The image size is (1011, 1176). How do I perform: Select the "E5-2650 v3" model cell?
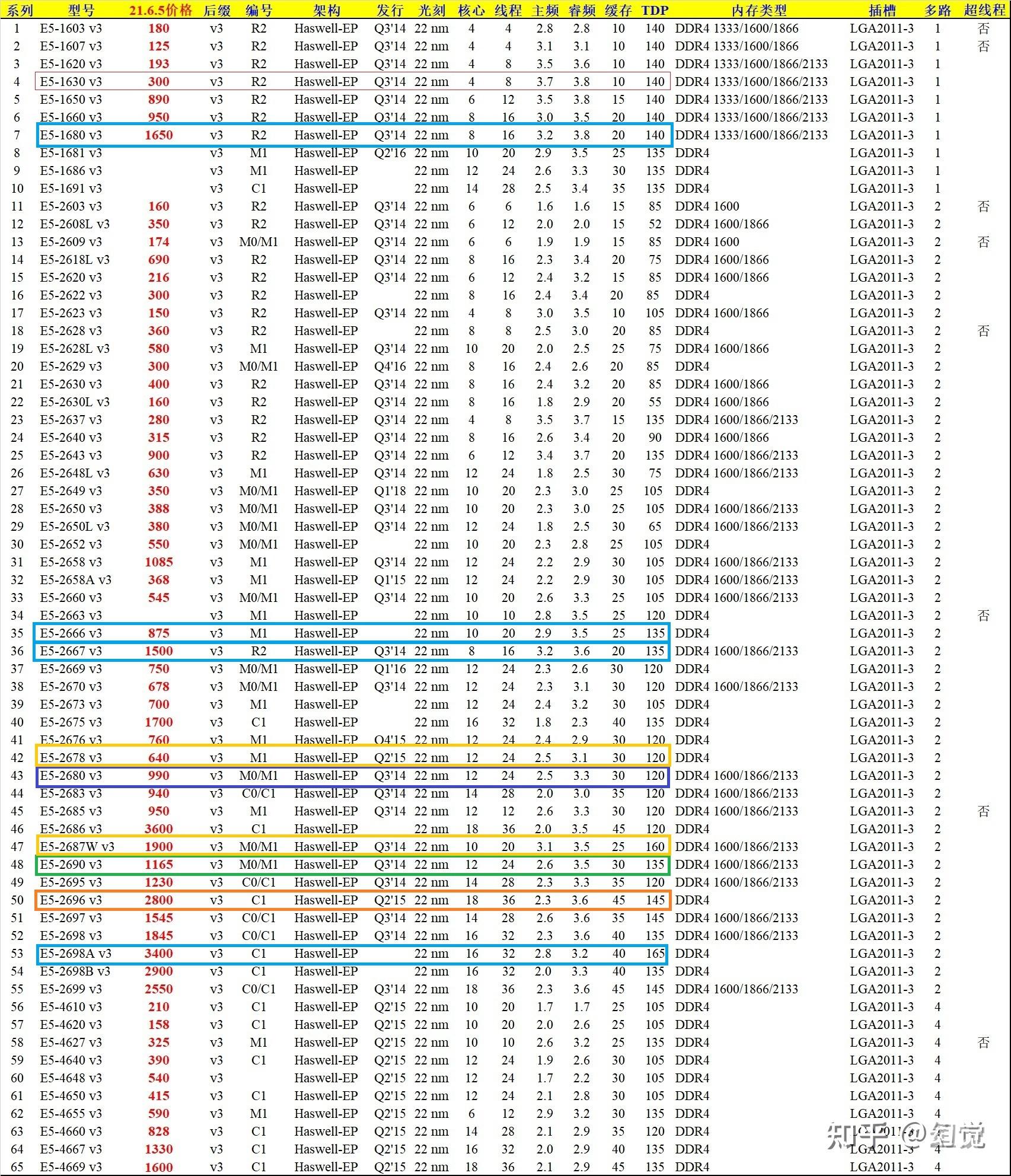(71, 509)
